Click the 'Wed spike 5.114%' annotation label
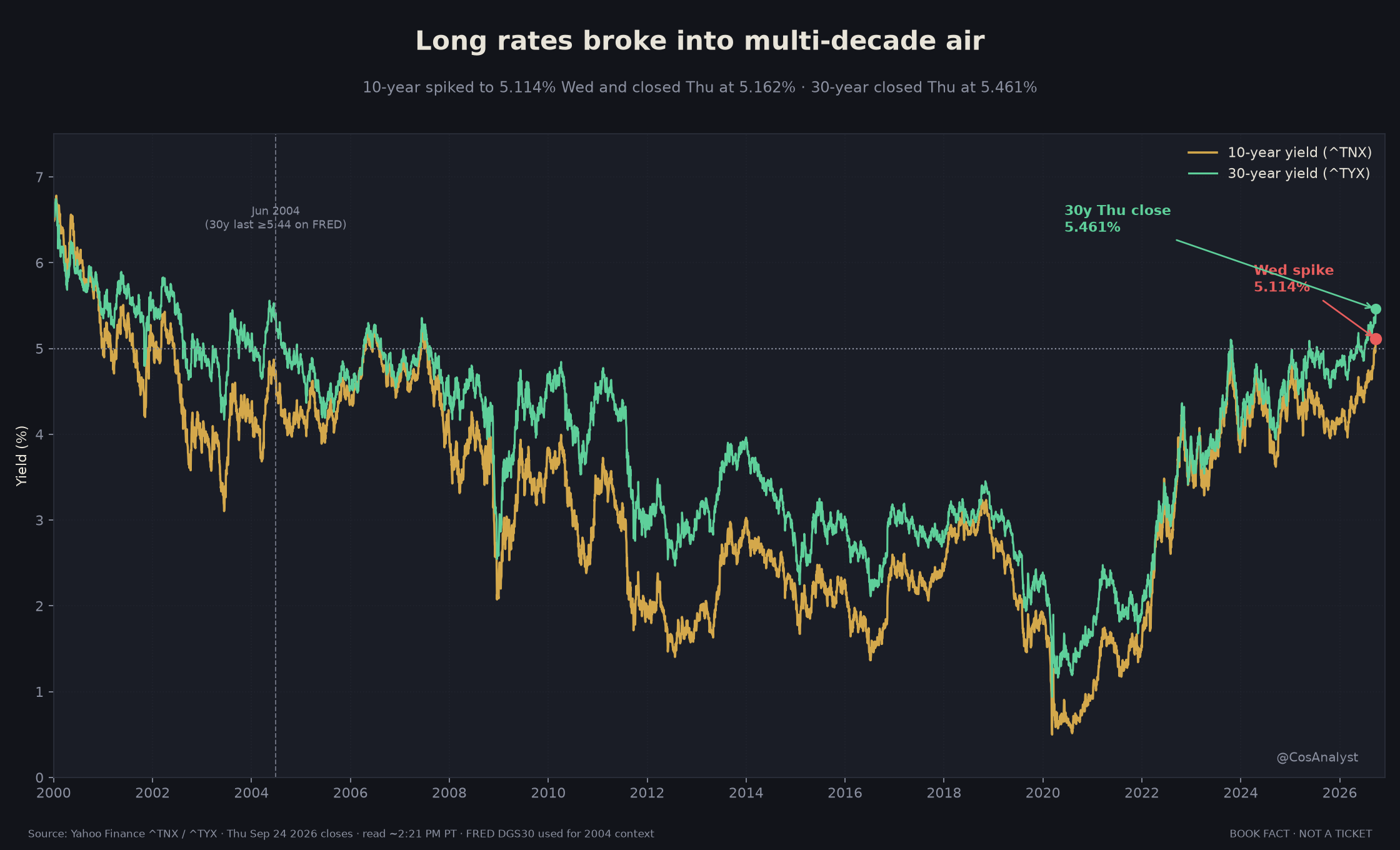 [x=1293, y=278]
